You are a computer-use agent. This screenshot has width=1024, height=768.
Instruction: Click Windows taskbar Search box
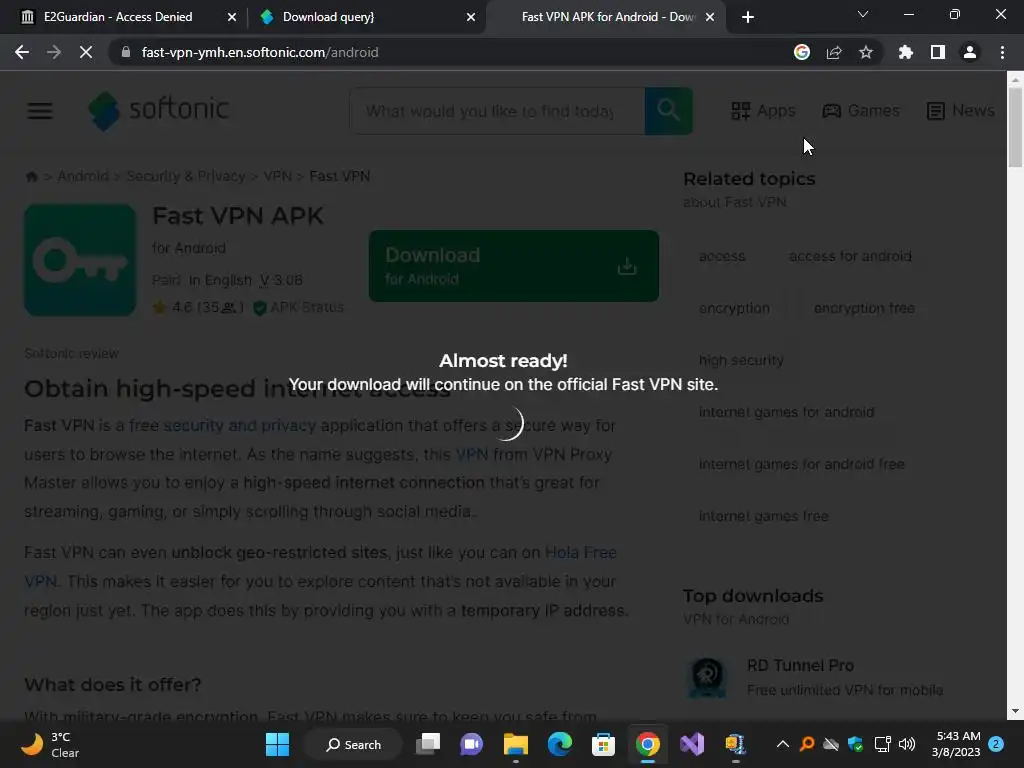coord(353,744)
